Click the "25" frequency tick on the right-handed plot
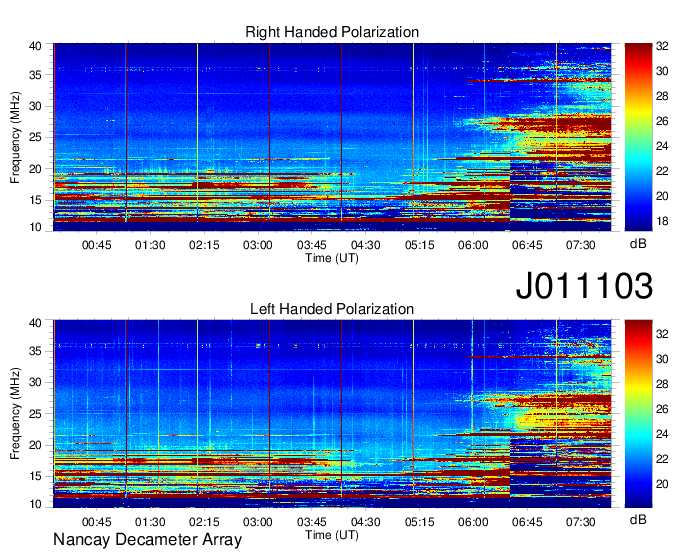The image size is (680, 552). pos(36,137)
